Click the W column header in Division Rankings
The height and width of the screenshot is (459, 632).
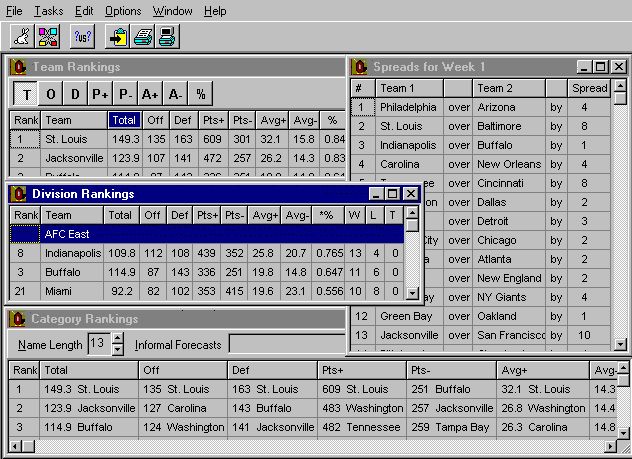(x=355, y=215)
